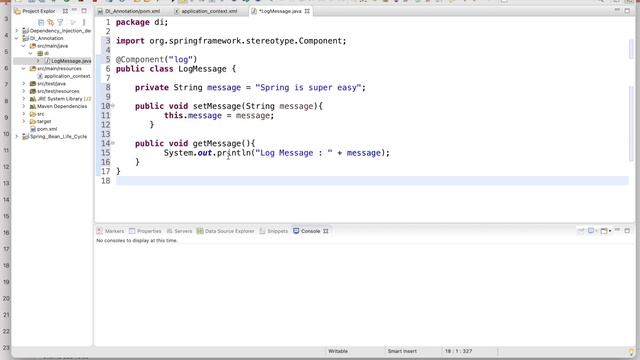Screen dimensions: 640x360
Task: Select LogMessage.java tree entry
Action: pos(71,61)
